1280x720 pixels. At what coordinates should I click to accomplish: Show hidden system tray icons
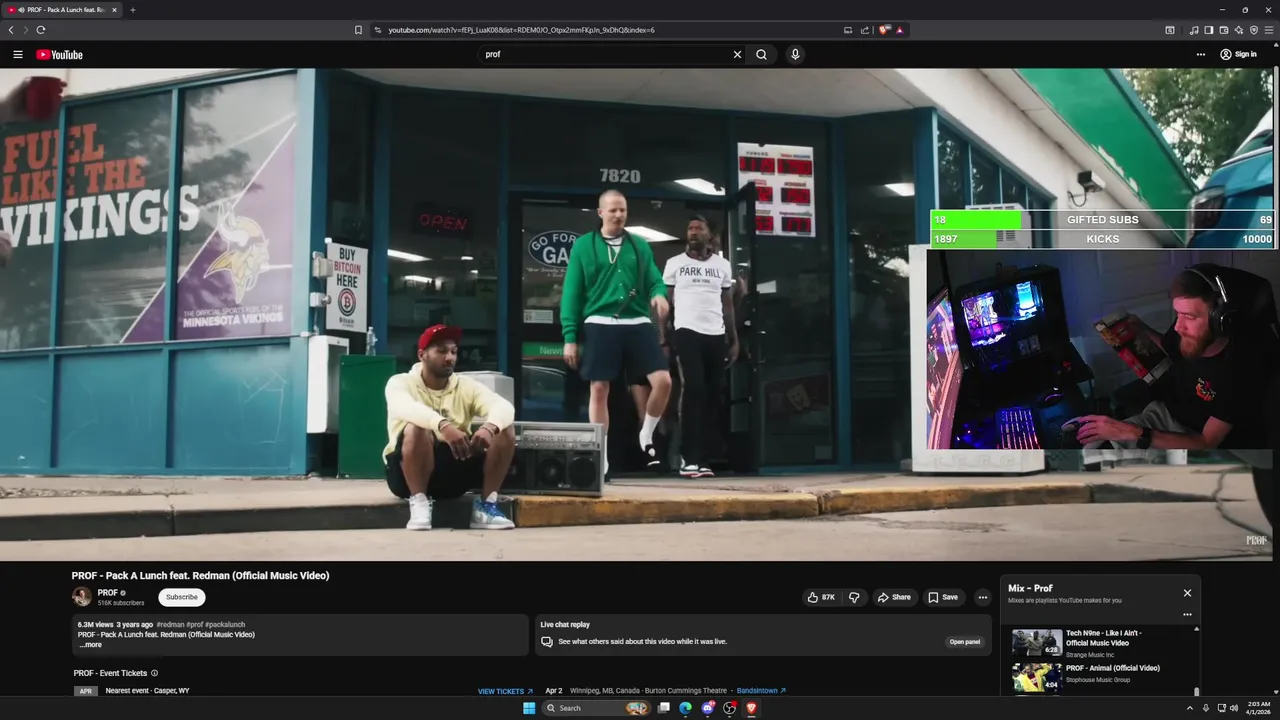click(1189, 708)
